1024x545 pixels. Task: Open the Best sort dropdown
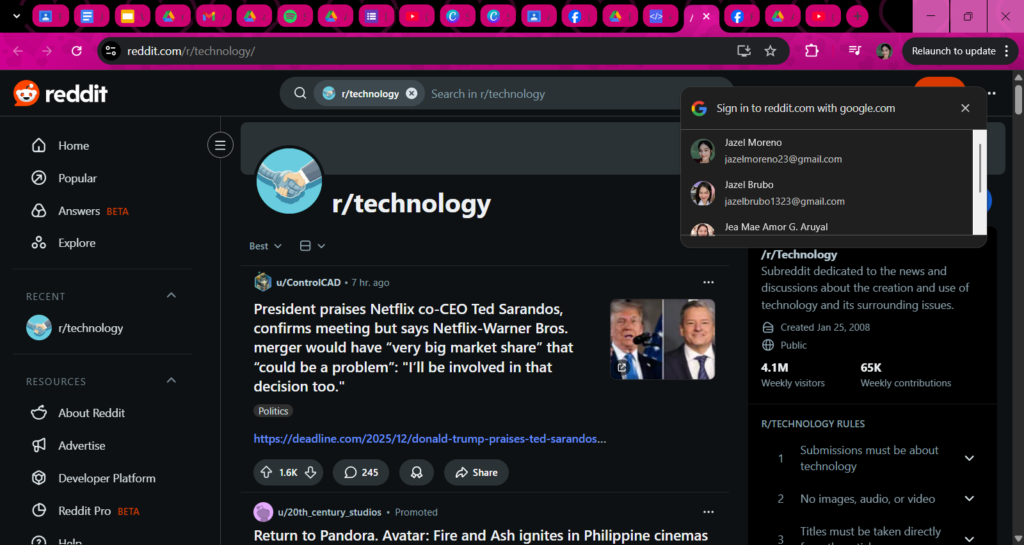(265, 246)
